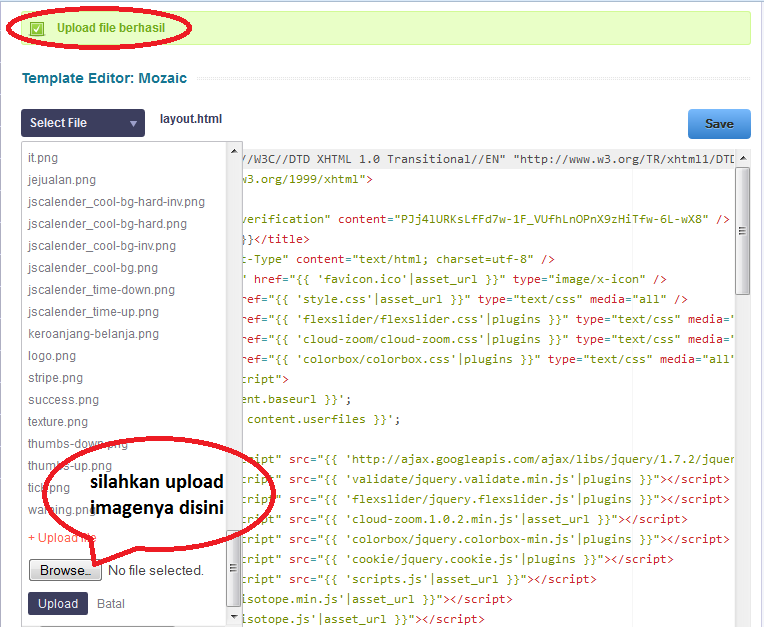Click the Save button
The width and height of the screenshot is (764, 627).
pyautogui.click(x=718, y=124)
